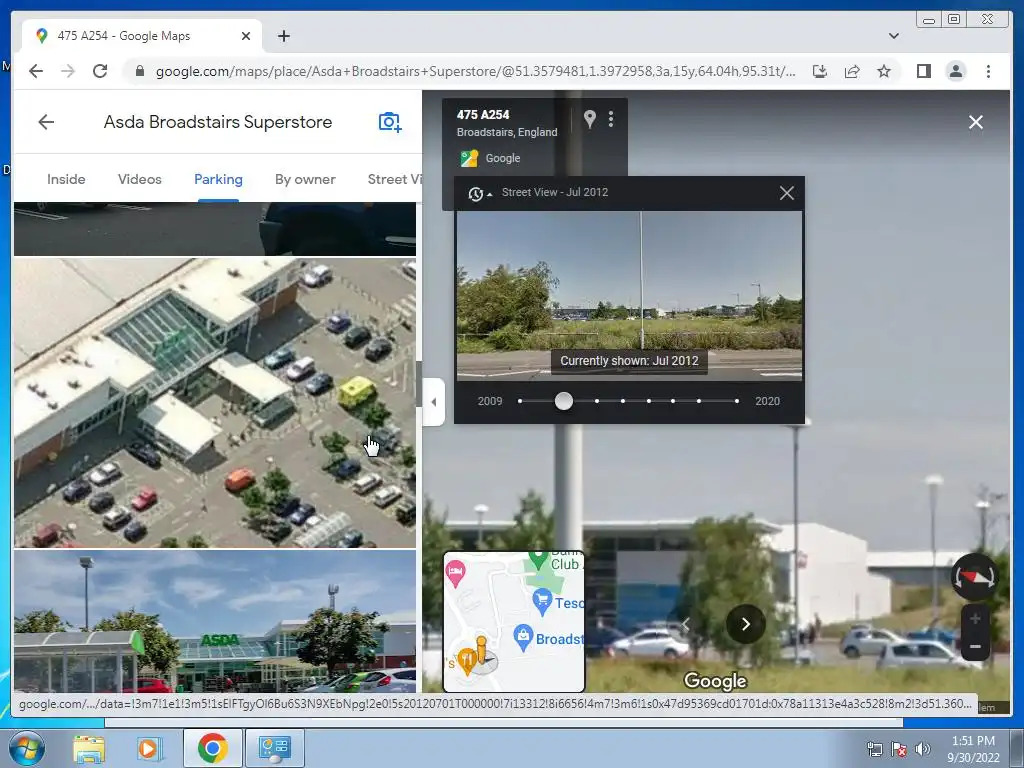View site information lock icon
This screenshot has height=768, width=1024.
139,71
